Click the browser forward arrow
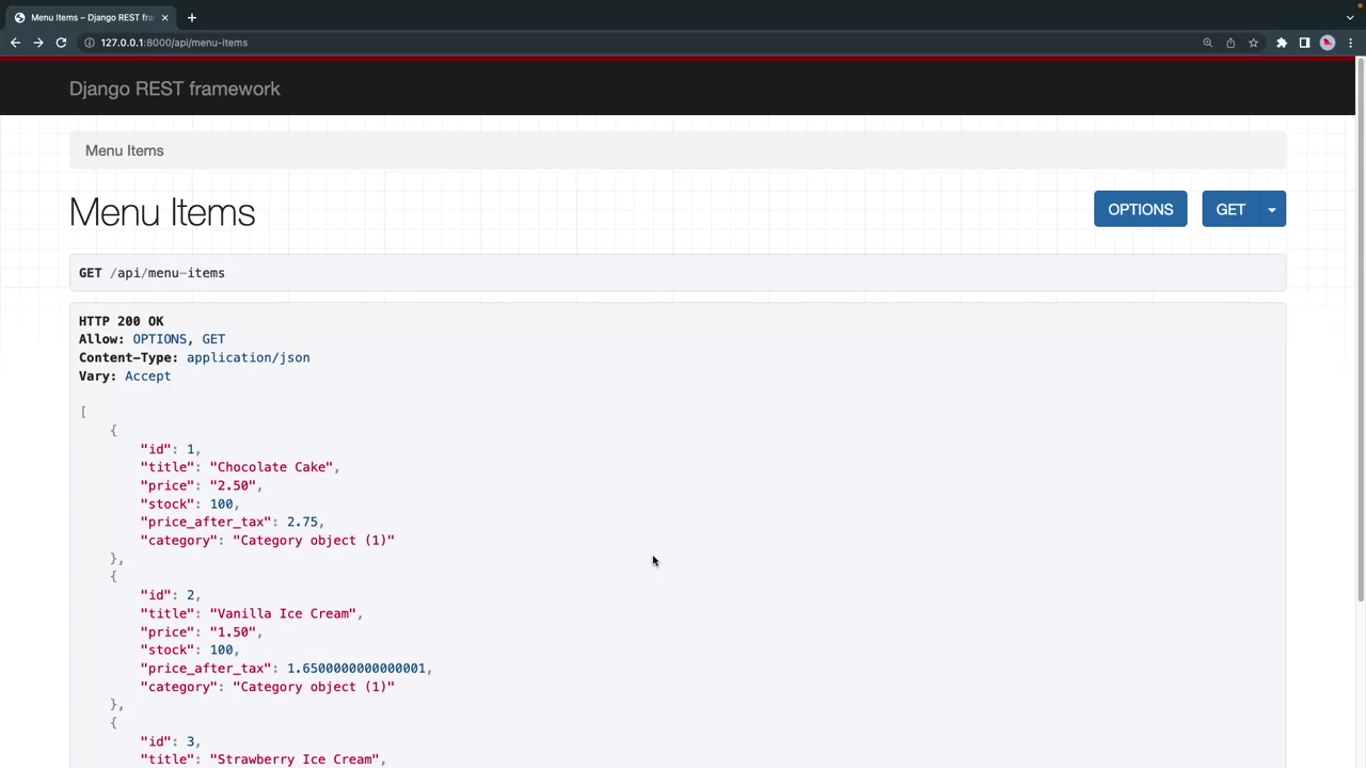Screen dimensions: 1366x768 (x=38, y=43)
